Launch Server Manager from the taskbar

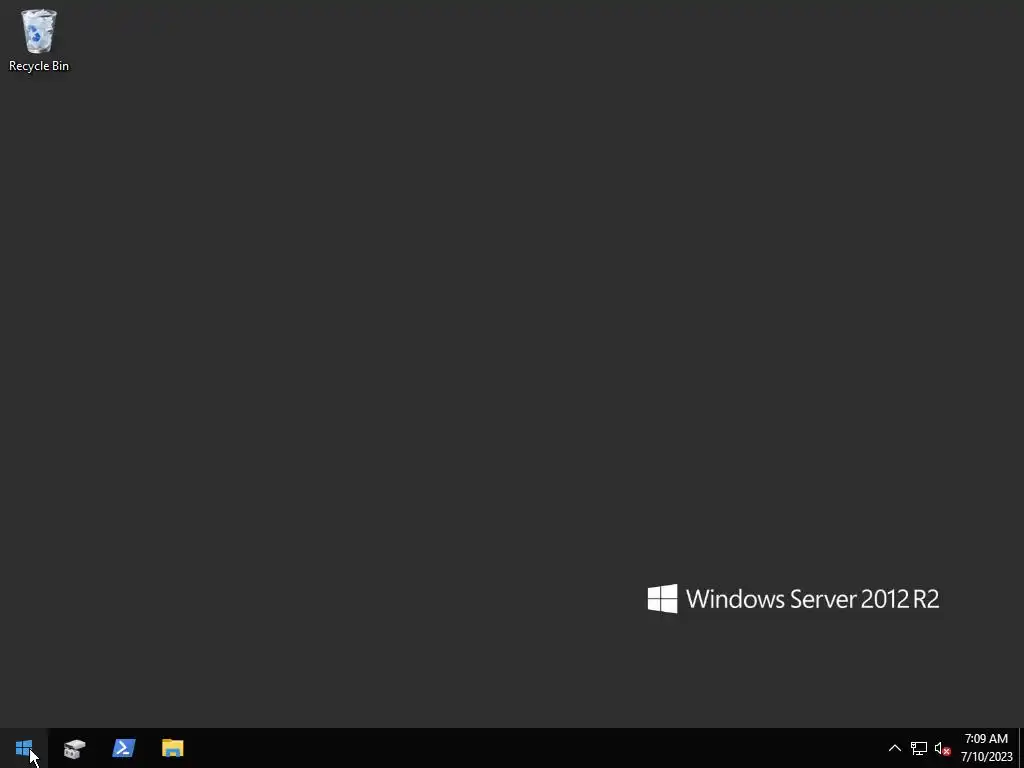pos(74,748)
